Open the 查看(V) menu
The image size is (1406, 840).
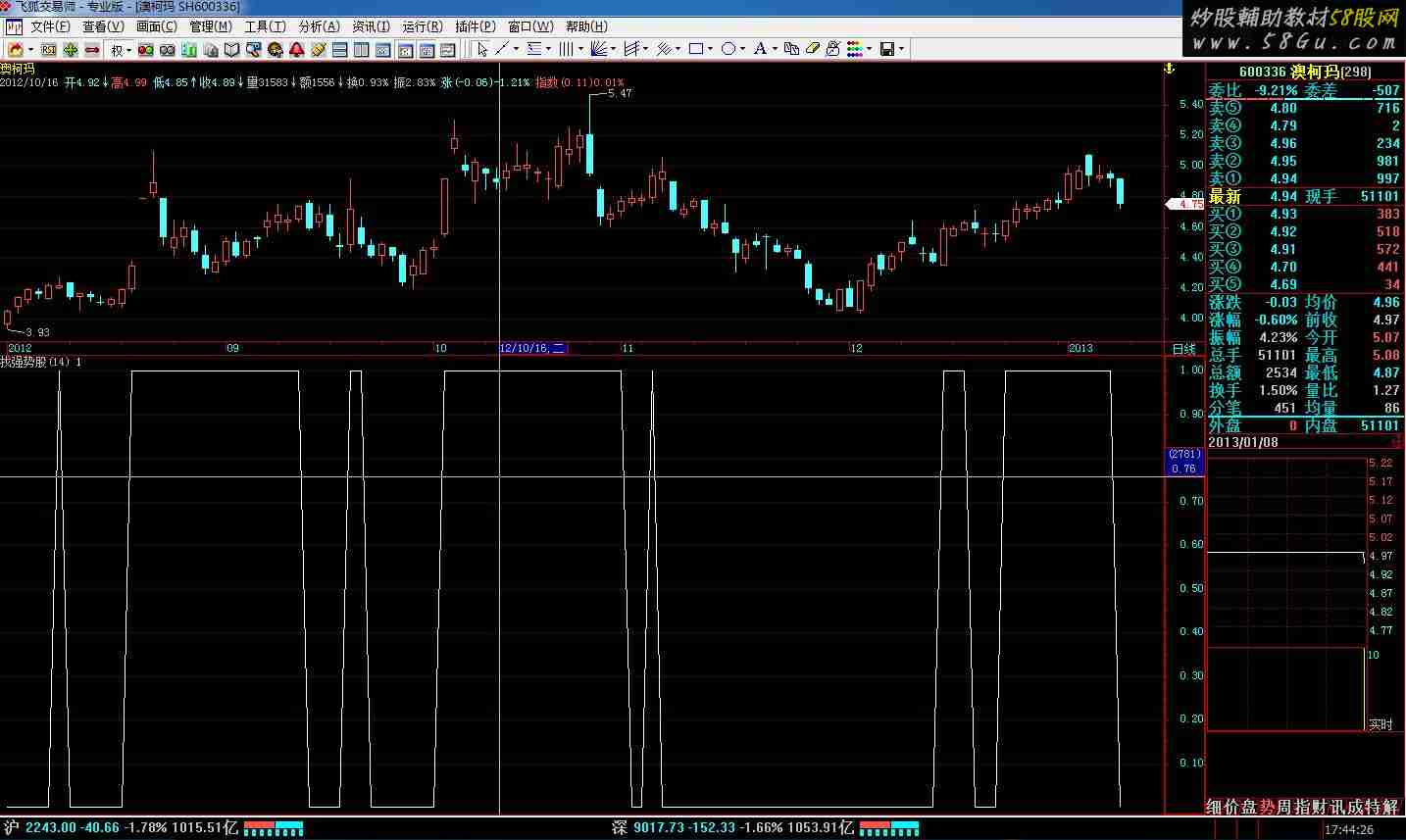(103, 26)
